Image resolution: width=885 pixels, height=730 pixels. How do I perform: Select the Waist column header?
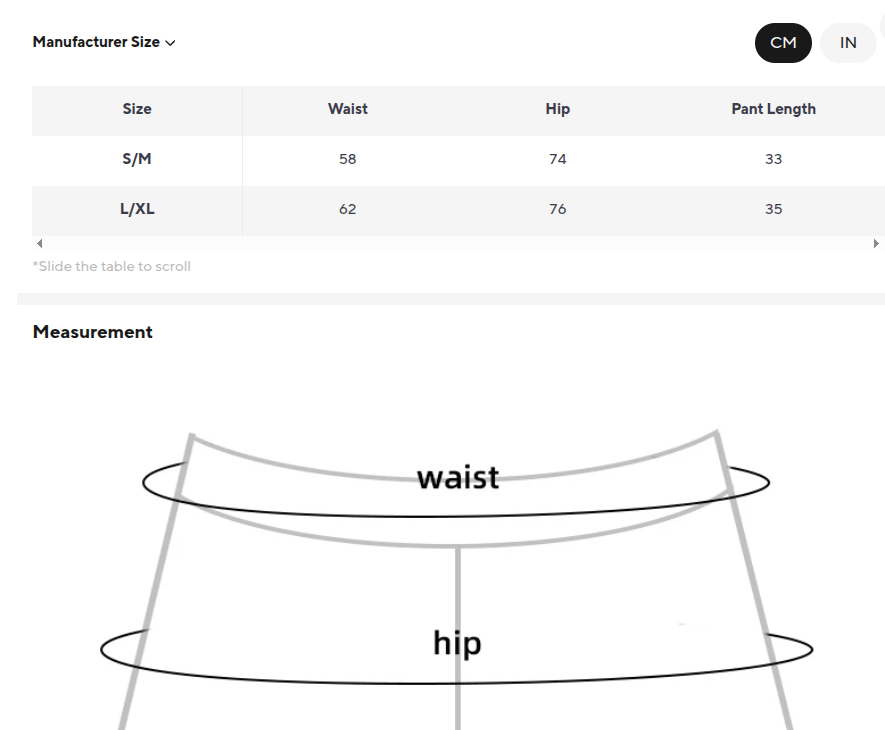click(x=347, y=109)
